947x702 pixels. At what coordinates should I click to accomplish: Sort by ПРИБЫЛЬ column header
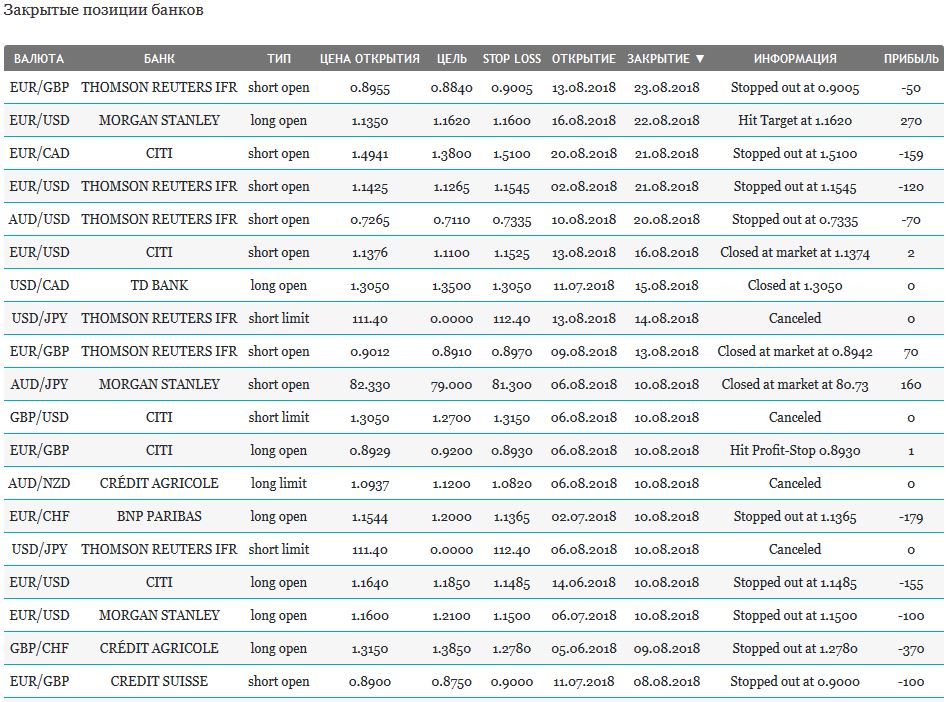(x=911, y=59)
